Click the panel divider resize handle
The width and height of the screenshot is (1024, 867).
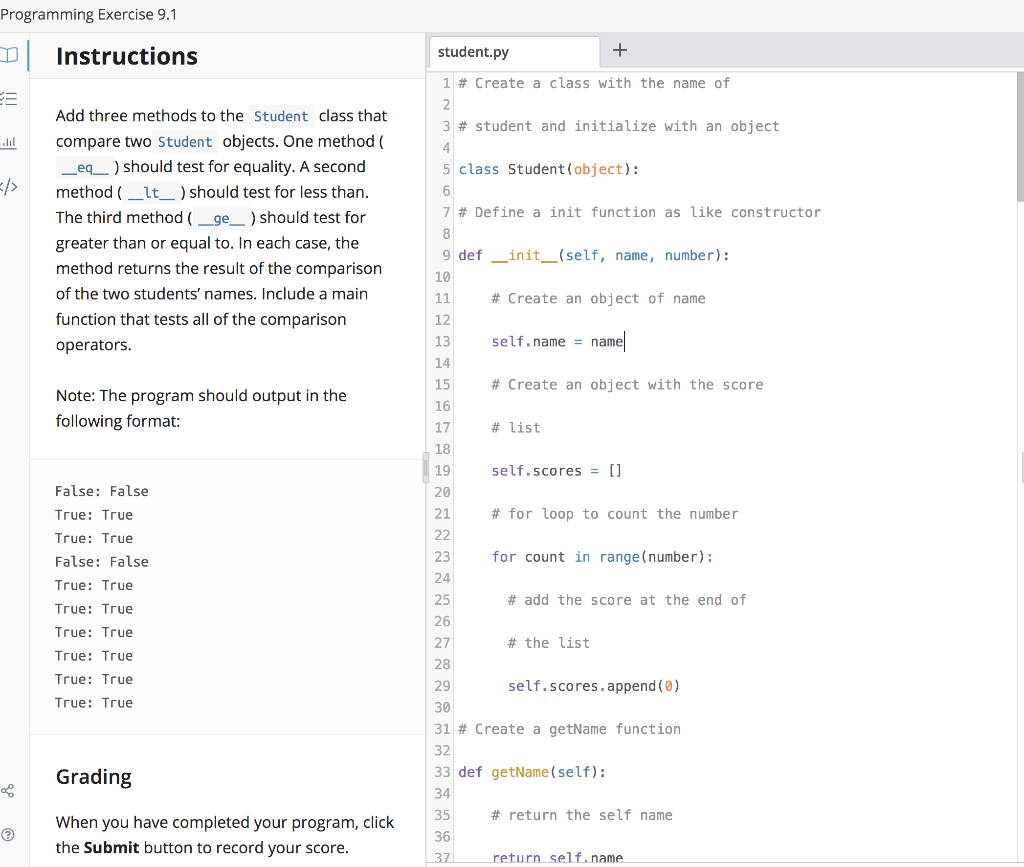[x=426, y=467]
